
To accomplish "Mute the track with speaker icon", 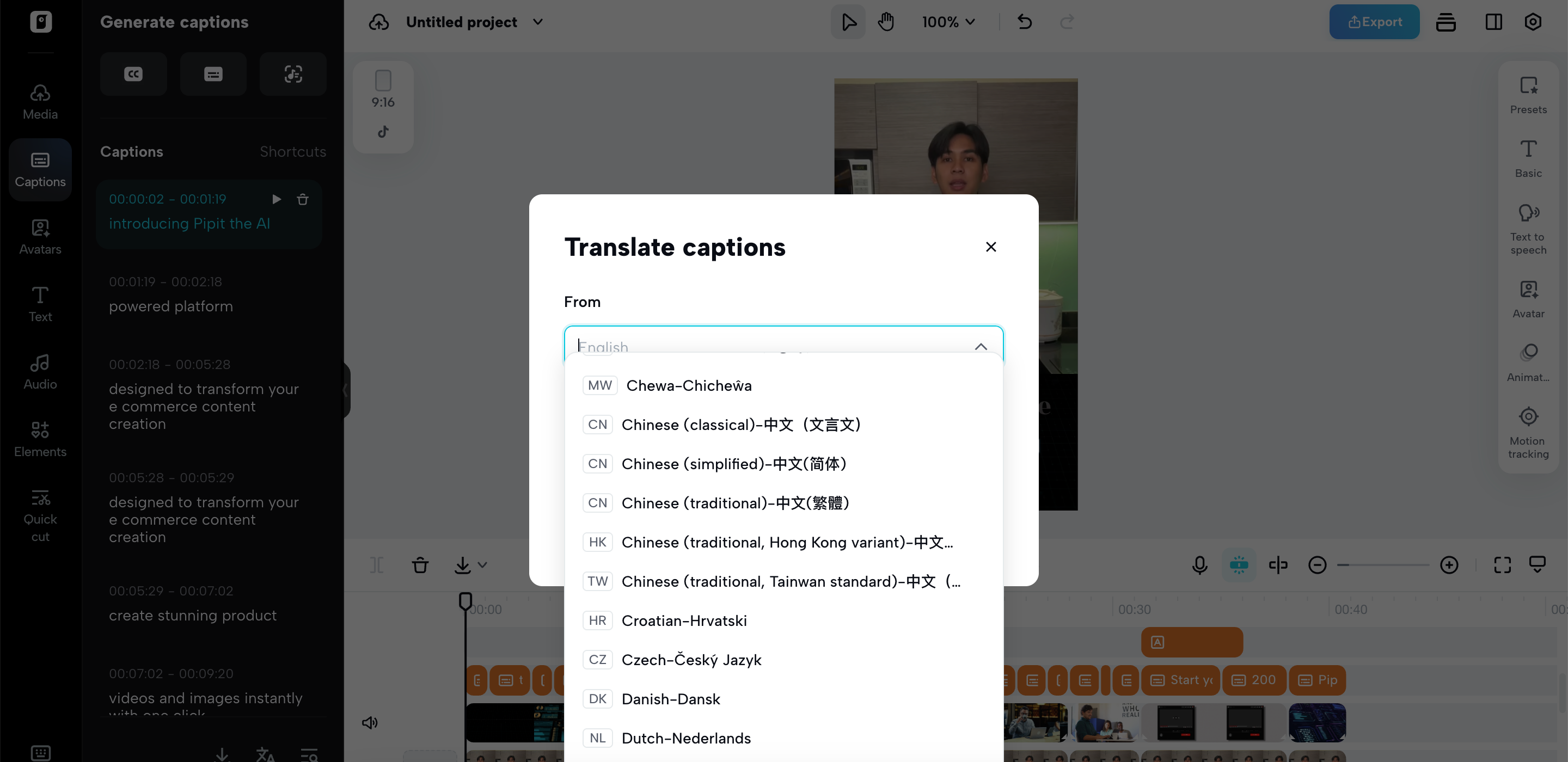I will click(x=370, y=722).
